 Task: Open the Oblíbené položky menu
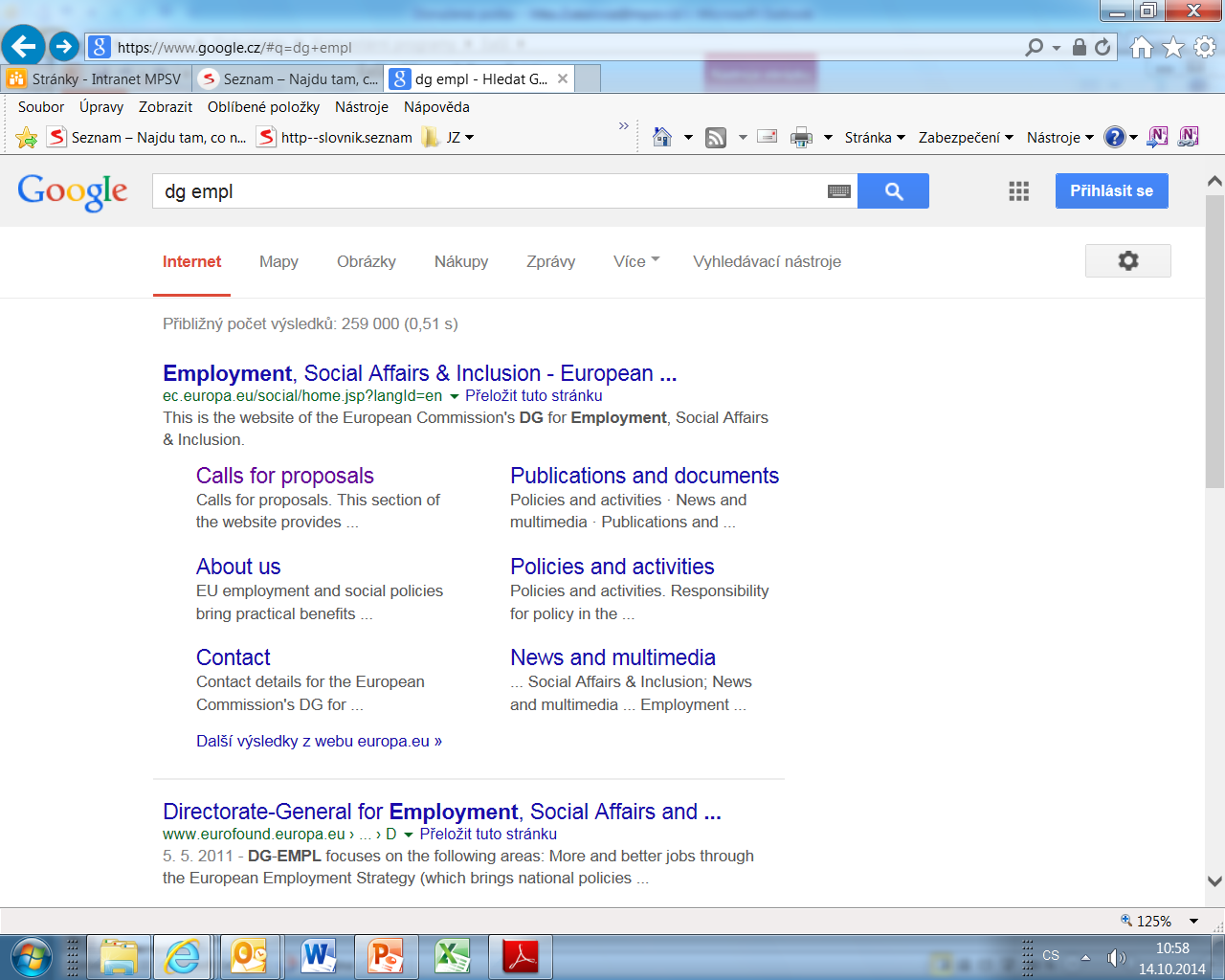(x=263, y=107)
